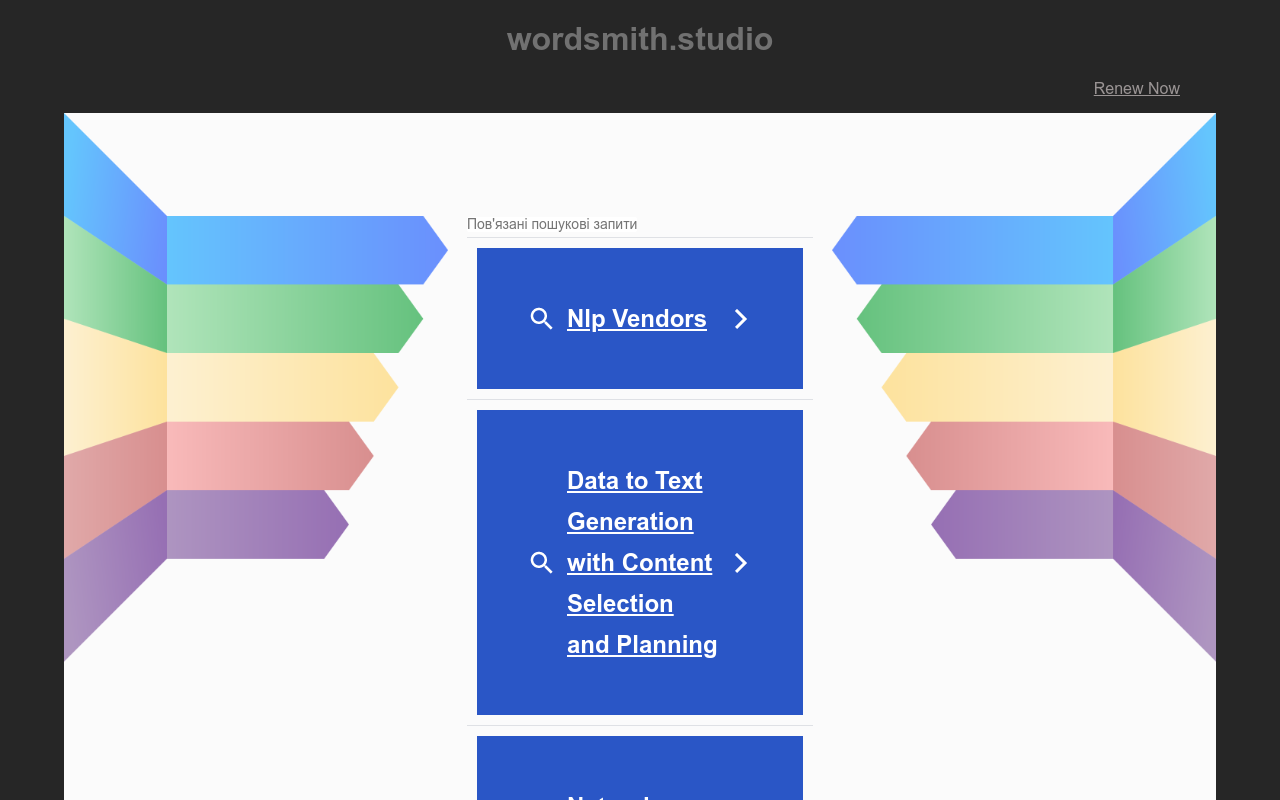Screen dimensions: 1280x800
Task: Click the chevron arrow next to Nlp Vendors
Action: coord(741,319)
